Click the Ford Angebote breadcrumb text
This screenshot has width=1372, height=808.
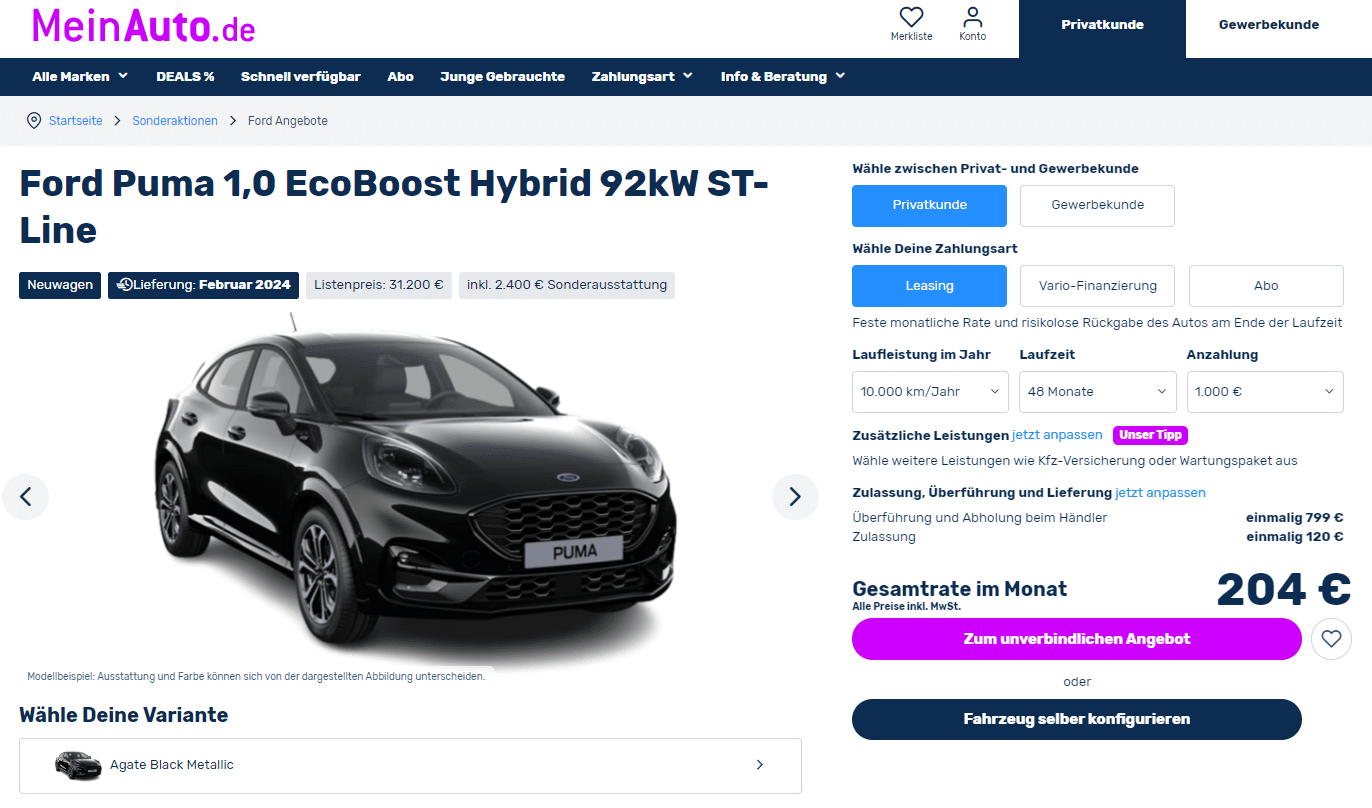(288, 121)
